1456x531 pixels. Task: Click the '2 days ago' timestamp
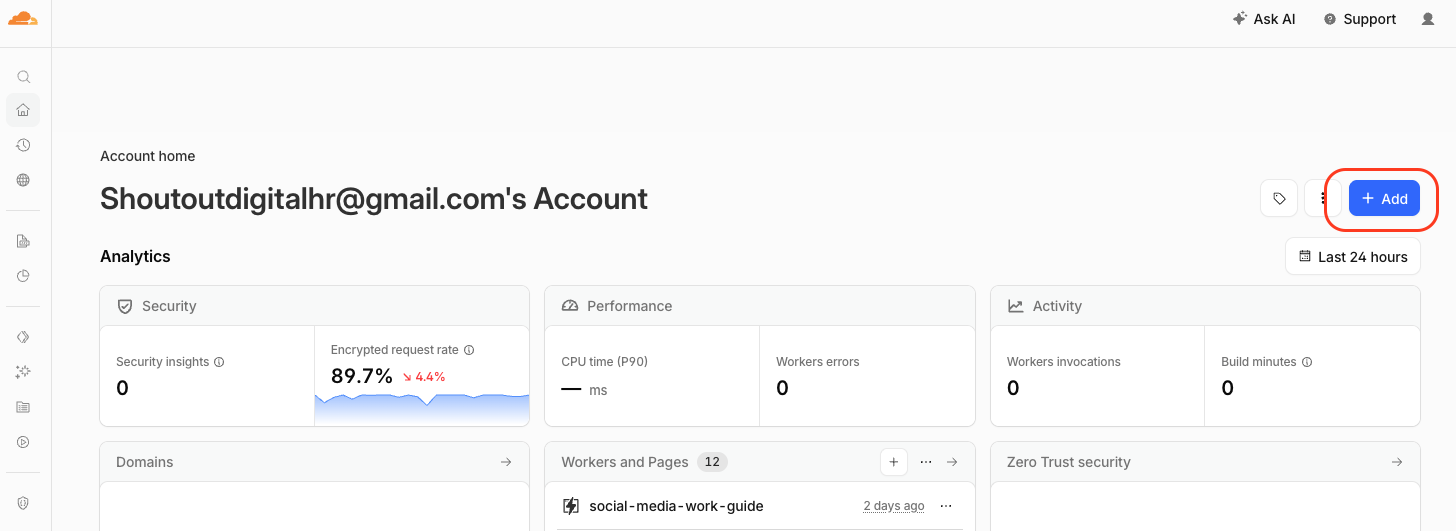tap(894, 506)
